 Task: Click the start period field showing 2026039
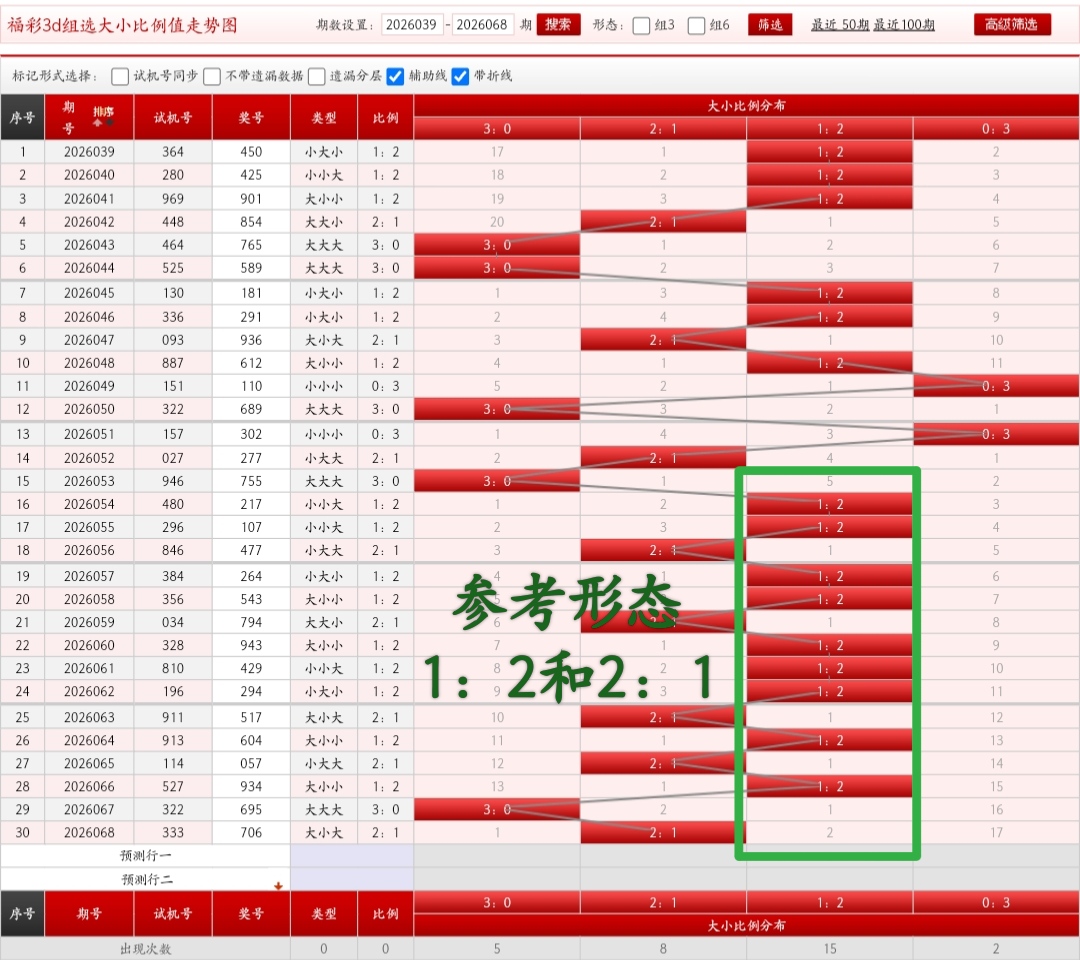click(411, 25)
